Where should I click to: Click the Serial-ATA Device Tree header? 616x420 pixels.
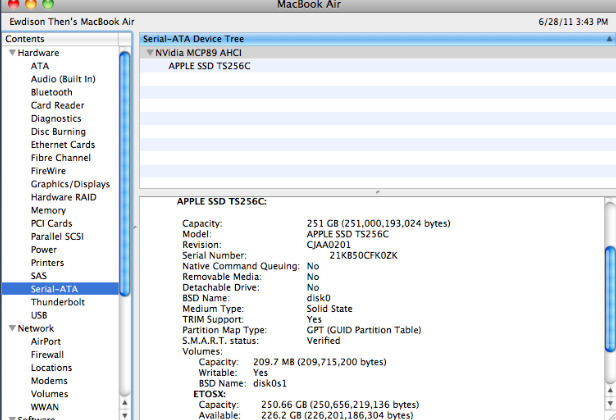coord(377,39)
